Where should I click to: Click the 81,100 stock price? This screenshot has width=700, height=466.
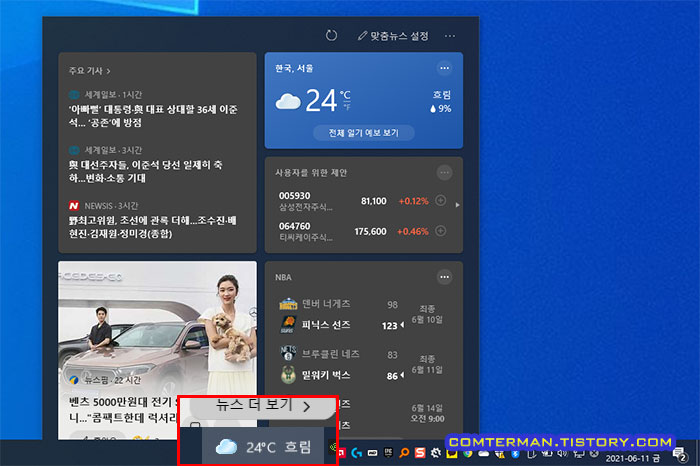coord(374,201)
